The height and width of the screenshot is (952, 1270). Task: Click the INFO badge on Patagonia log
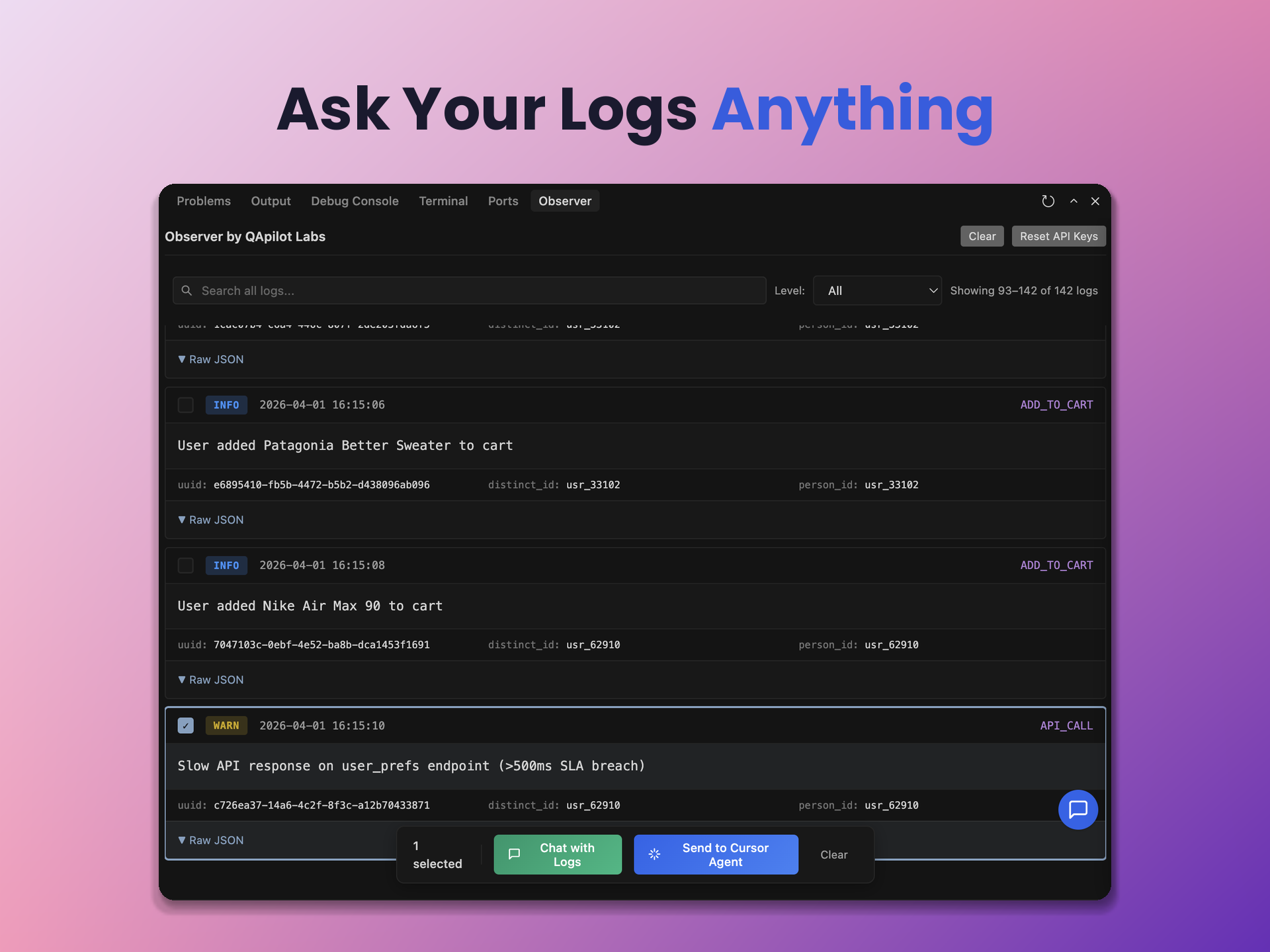coord(226,405)
